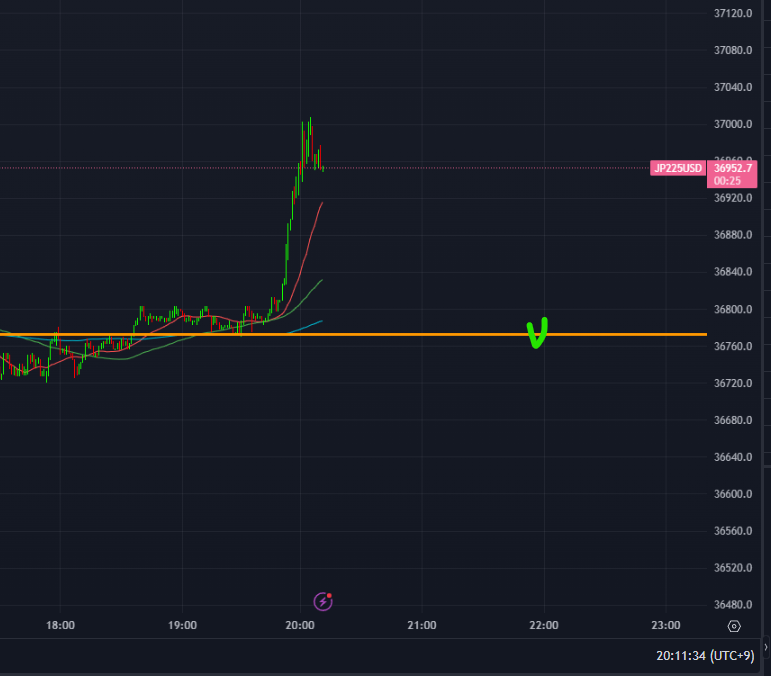The image size is (771, 676).
Task: Click the 37120.0 price axis label
Action: pos(733,13)
